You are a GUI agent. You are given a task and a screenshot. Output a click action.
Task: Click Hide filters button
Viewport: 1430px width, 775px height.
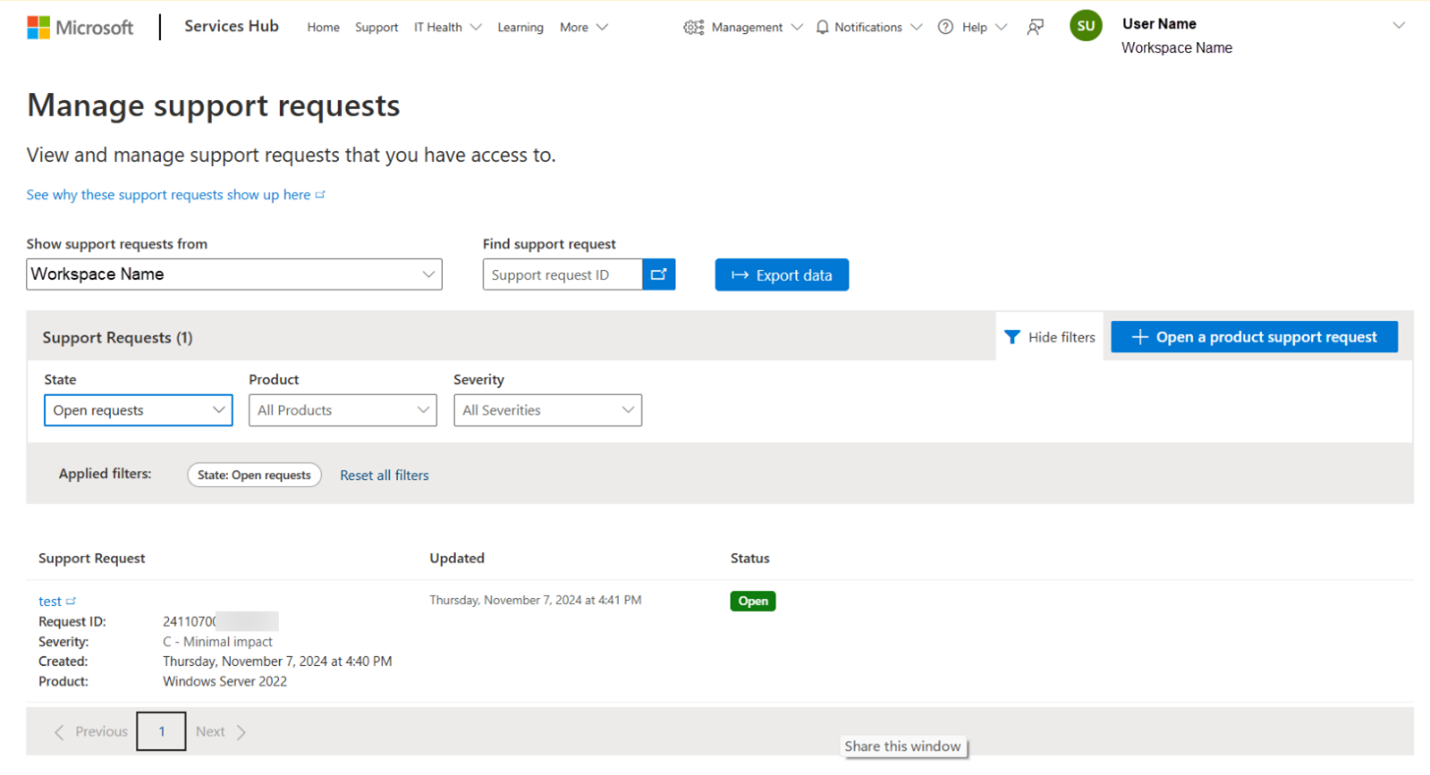1050,337
